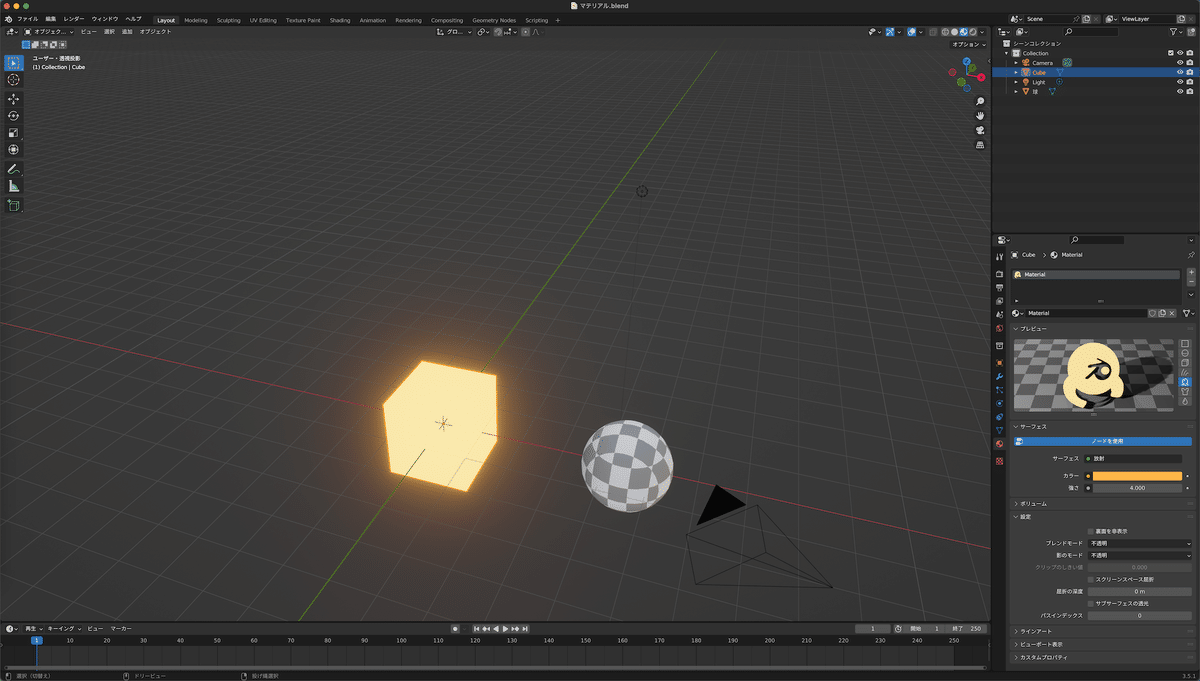This screenshot has height=681, width=1200.
Task: Toggle Camera visibility eye in outliner
Action: point(1180,62)
